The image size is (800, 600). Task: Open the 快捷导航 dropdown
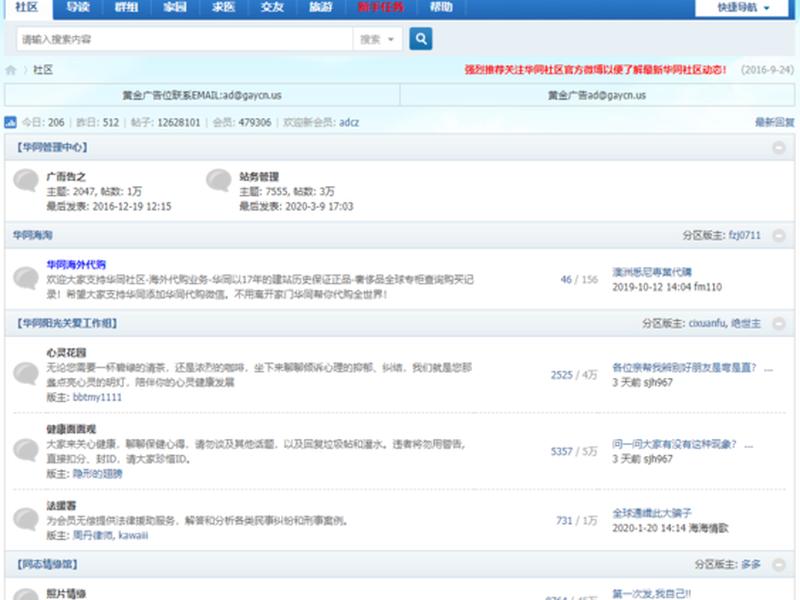[x=742, y=8]
